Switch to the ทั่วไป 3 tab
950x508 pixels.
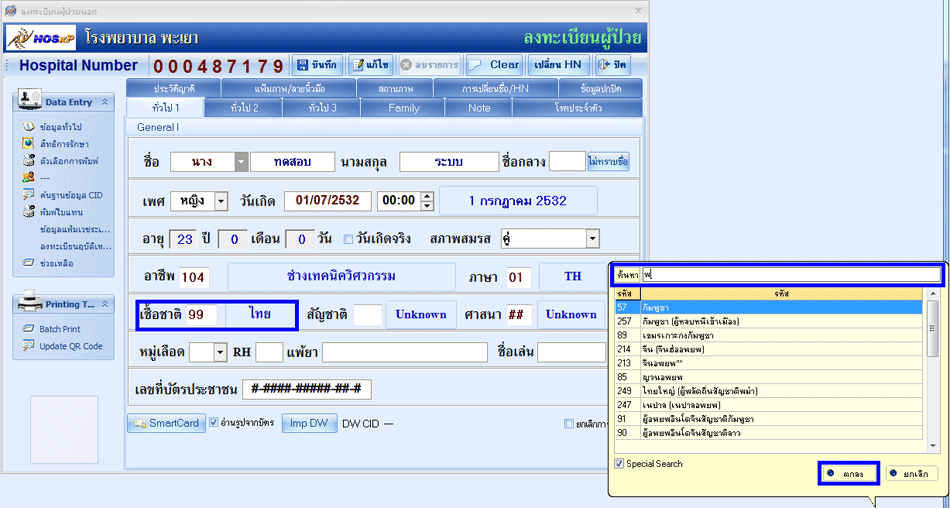(x=322, y=108)
